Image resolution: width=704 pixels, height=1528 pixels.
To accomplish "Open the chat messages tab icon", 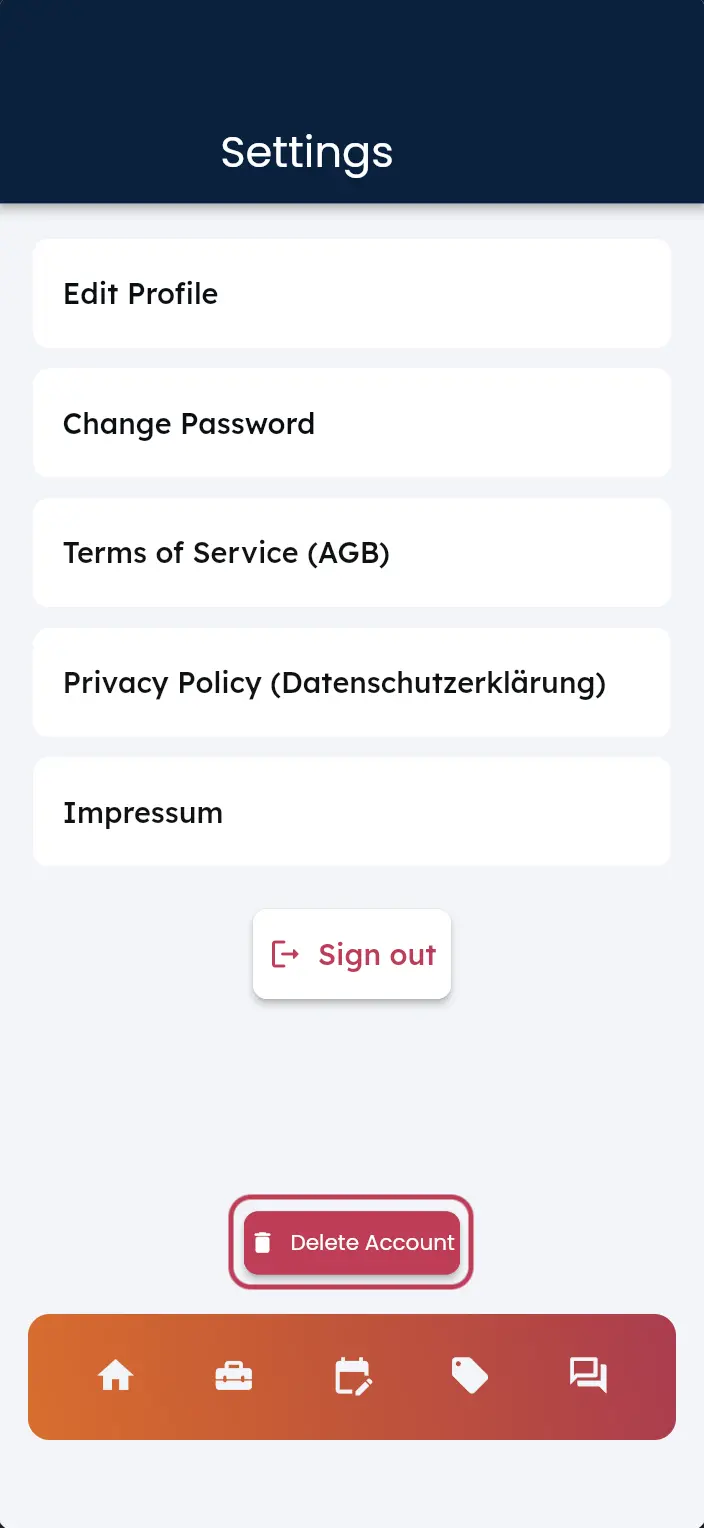I will [x=588, y=1376].
